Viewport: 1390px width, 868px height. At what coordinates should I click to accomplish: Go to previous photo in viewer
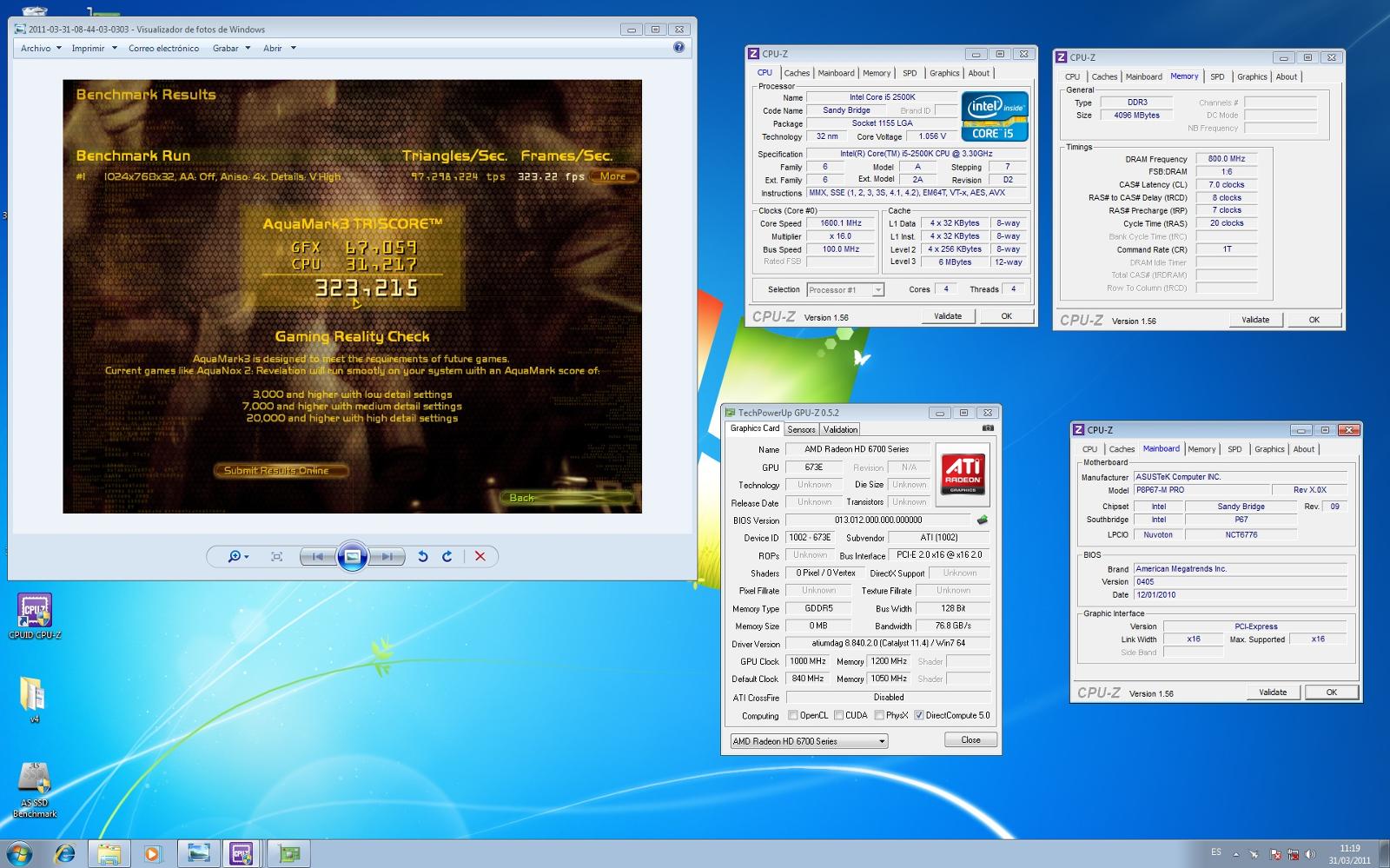317,556
